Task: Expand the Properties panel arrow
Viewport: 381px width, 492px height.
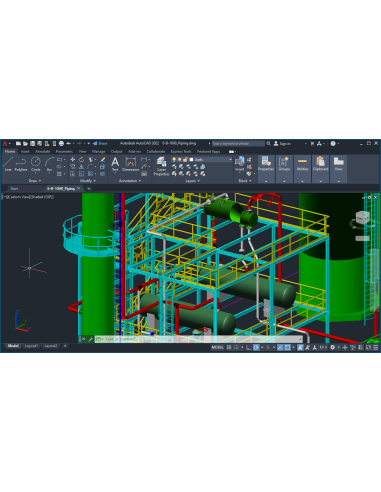Action: point(266,181)
